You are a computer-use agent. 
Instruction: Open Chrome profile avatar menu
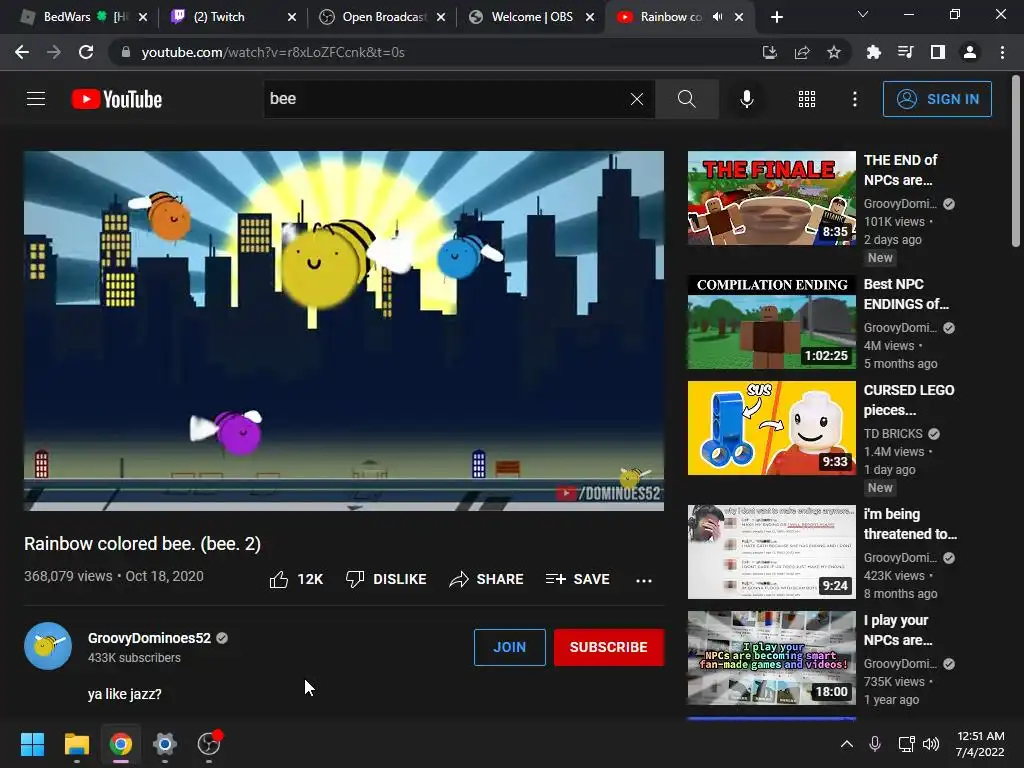970,52
